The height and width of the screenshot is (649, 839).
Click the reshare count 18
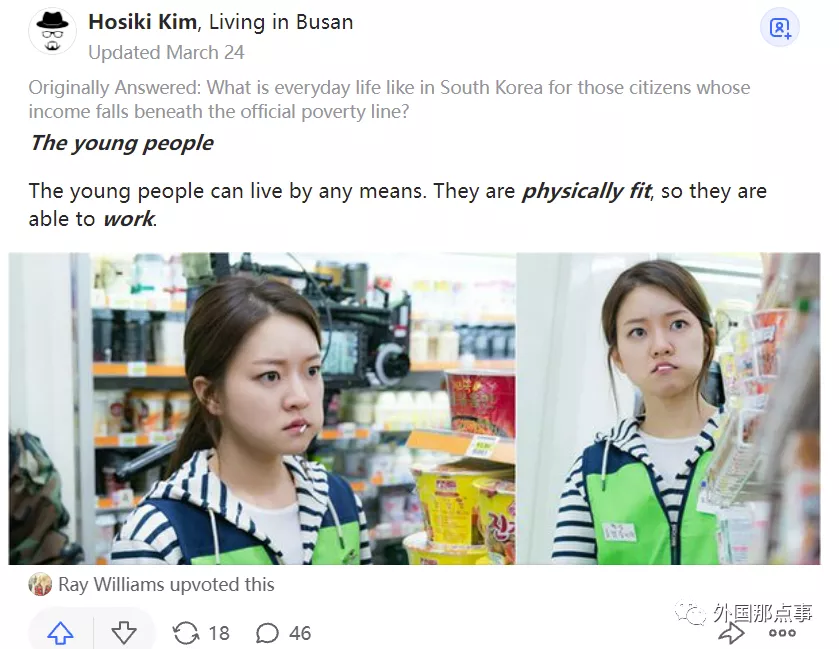(219, 633)
